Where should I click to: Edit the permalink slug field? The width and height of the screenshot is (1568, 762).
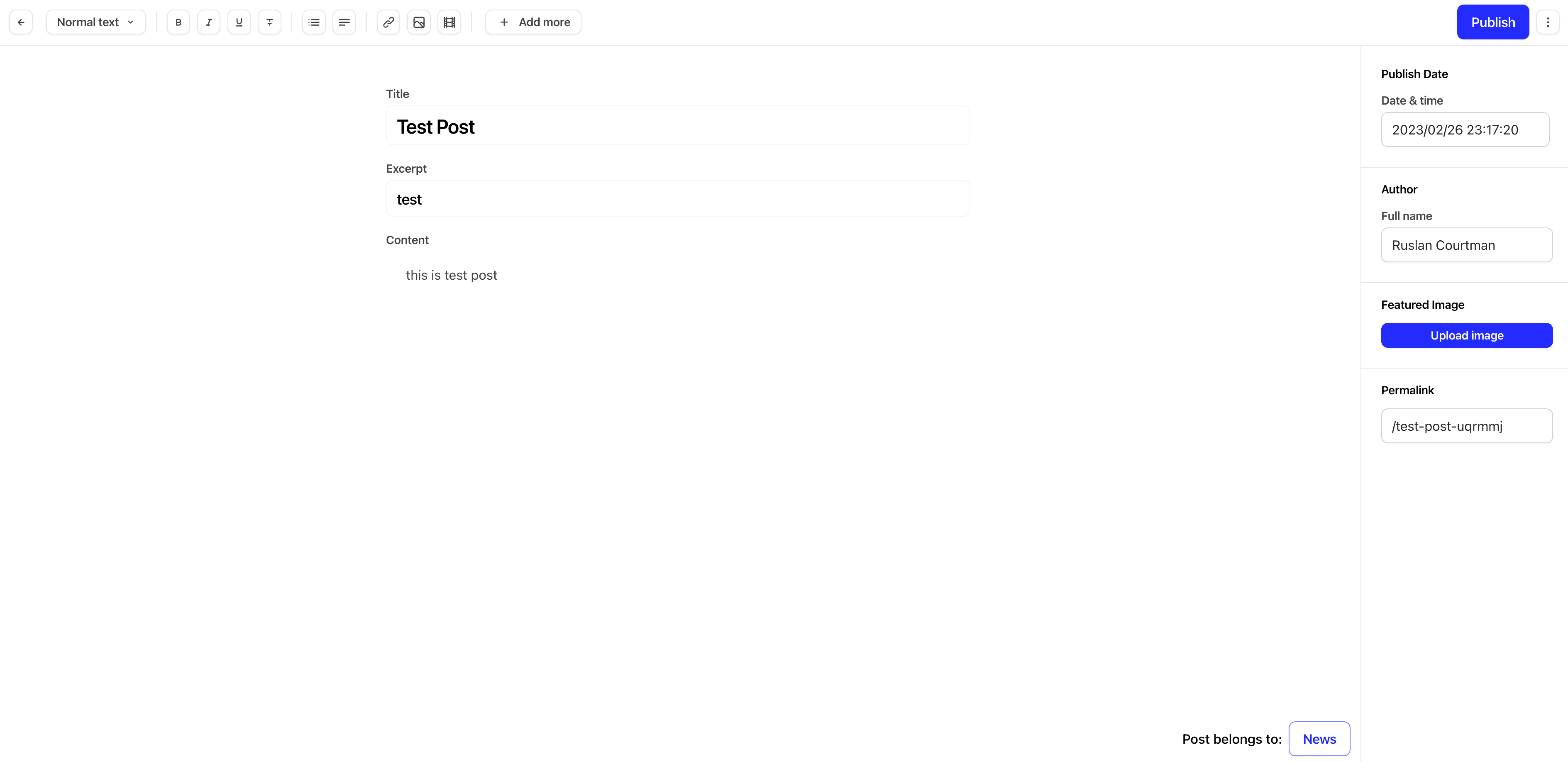point(1467,425)
